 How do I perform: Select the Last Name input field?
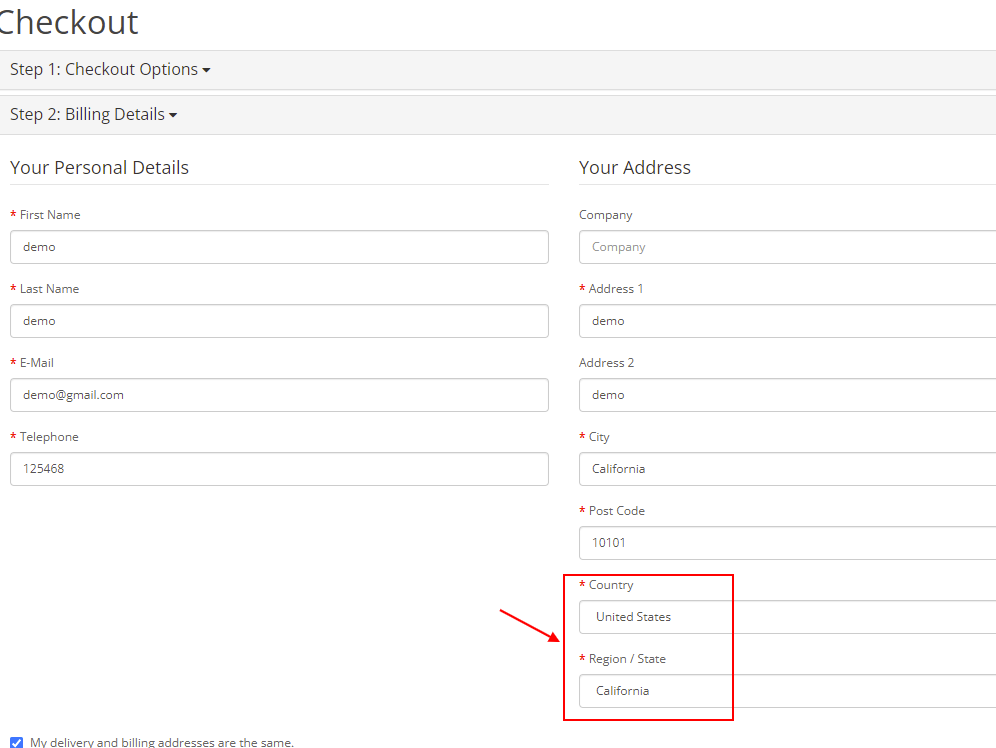(279, 321)
